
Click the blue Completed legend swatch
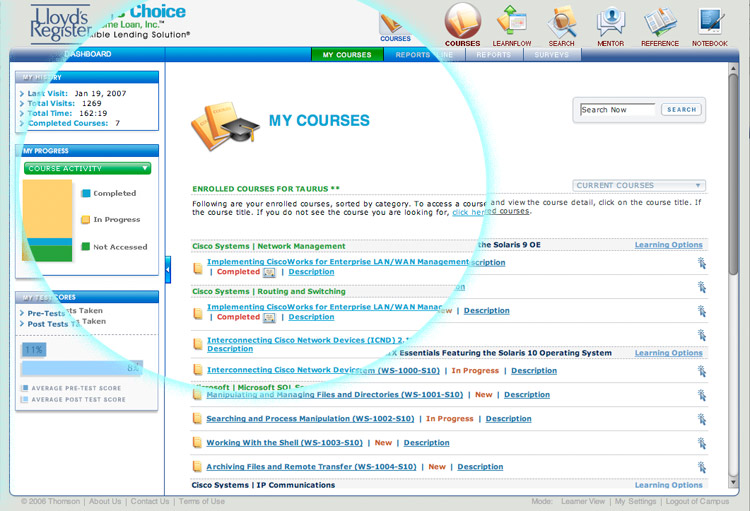tap(86, 193)
